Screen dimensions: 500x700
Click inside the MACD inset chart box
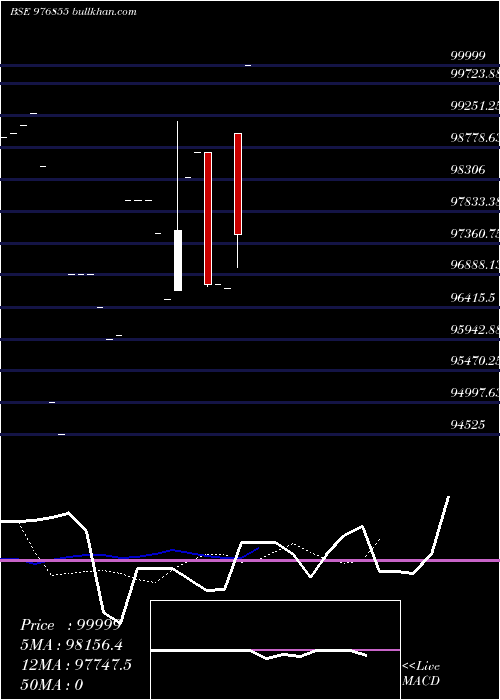pos(275,650)
